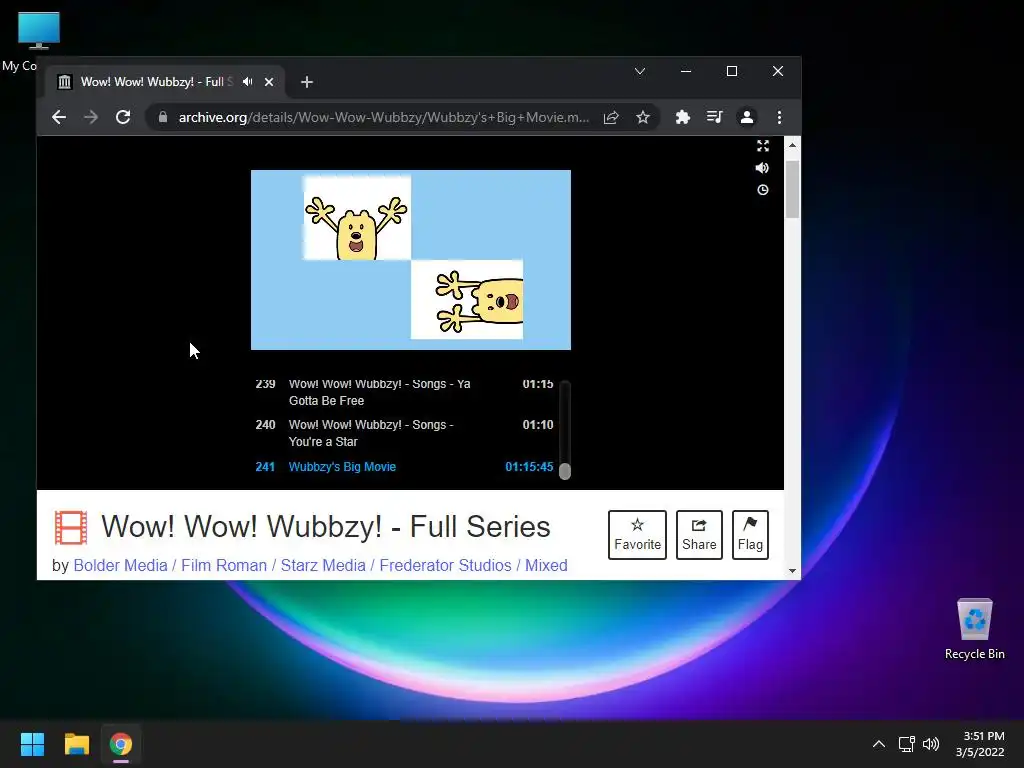The width and height of the screenshot is (1024, 768).
Task: Bookmark this page with star icon
Action: (x=643, y=118)
